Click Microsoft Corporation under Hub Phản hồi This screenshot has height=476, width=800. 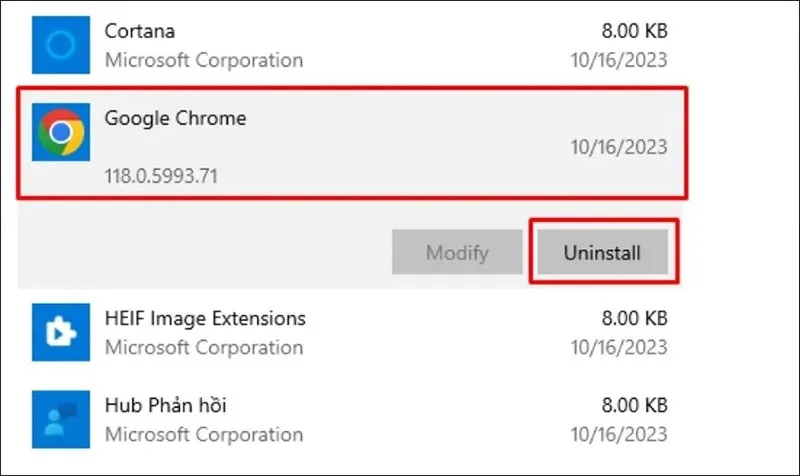pos(204,435)
